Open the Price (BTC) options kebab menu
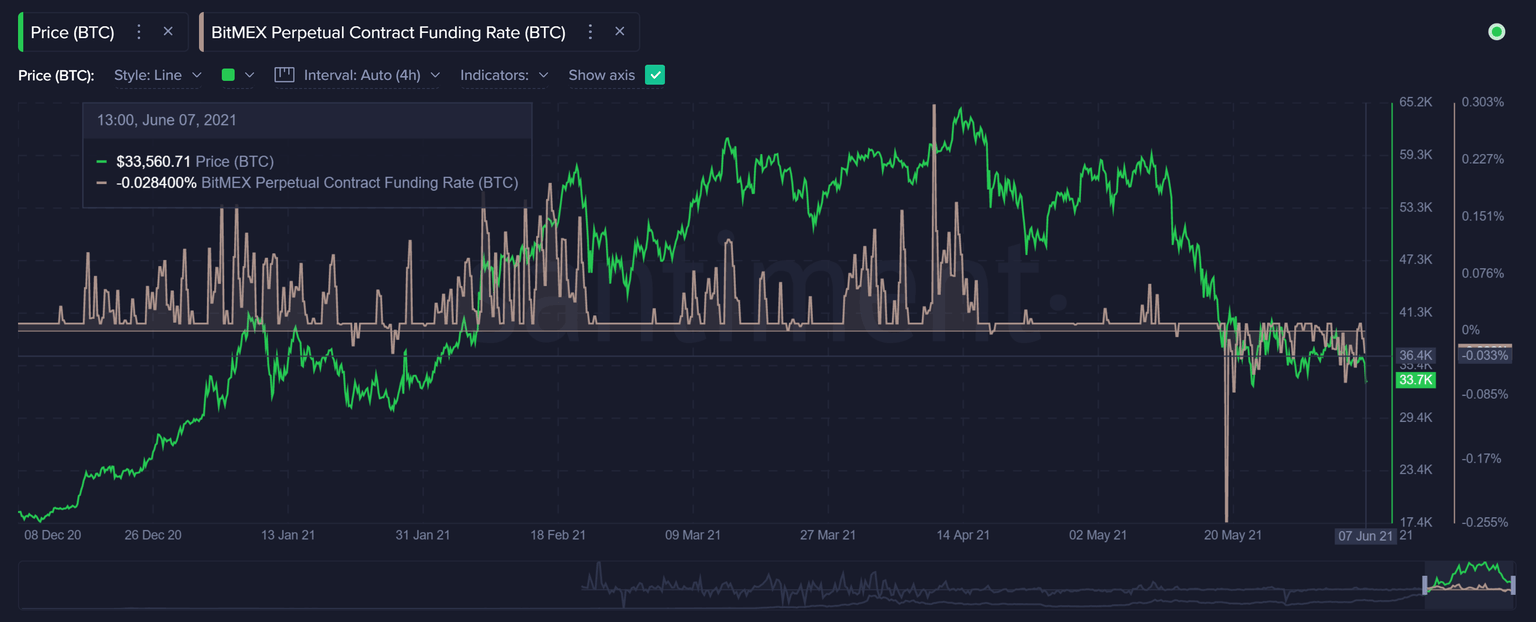Image resolution: width=1536 pixels, height=622 pixels. [138, 31]
